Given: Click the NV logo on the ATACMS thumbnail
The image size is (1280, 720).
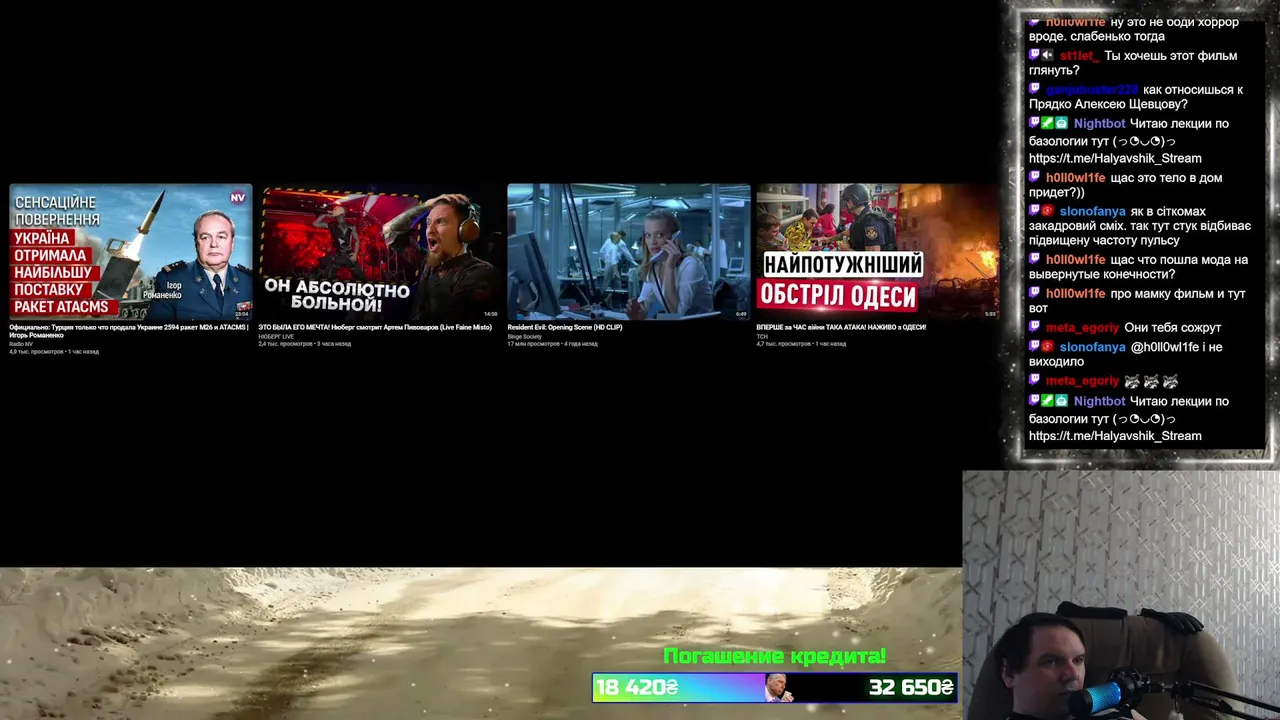Looking at the screenshot, I should coord(238,197).
